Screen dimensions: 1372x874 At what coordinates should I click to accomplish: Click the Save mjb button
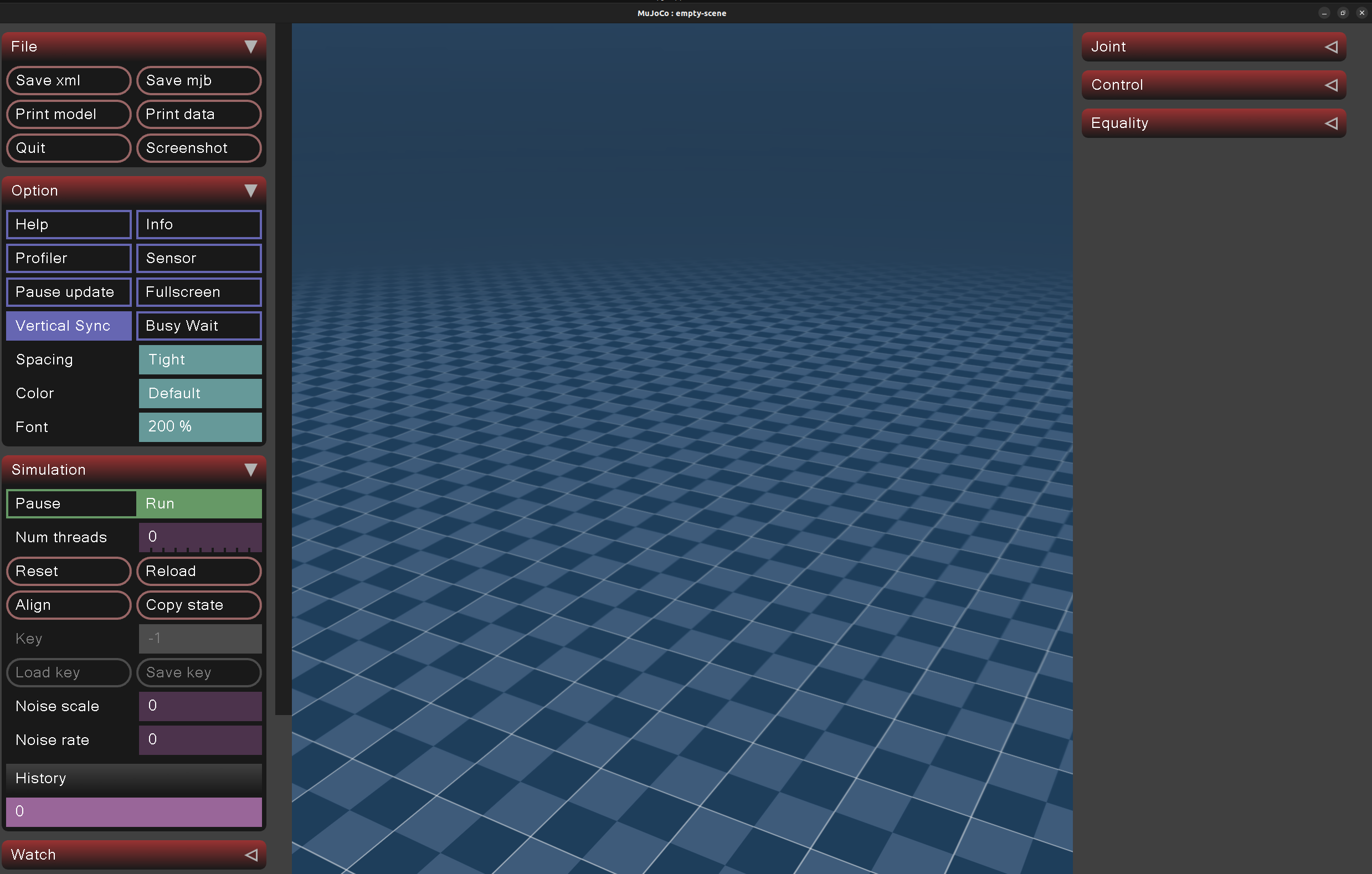click(199, 80)
